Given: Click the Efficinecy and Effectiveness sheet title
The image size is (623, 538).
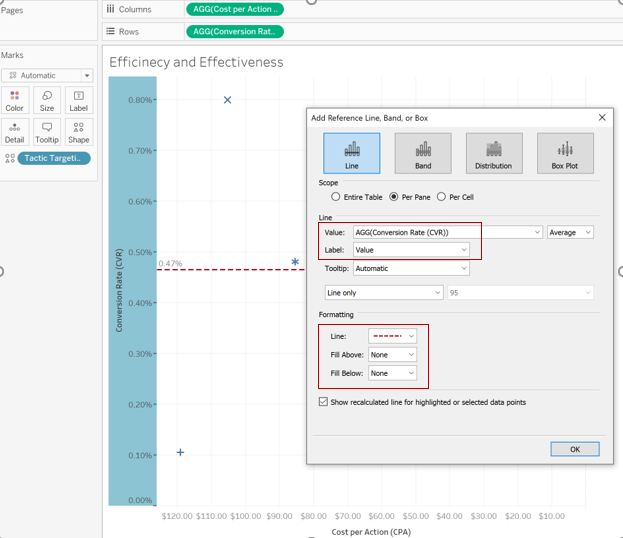Looking at the screenshot, I should click(196, 62).
